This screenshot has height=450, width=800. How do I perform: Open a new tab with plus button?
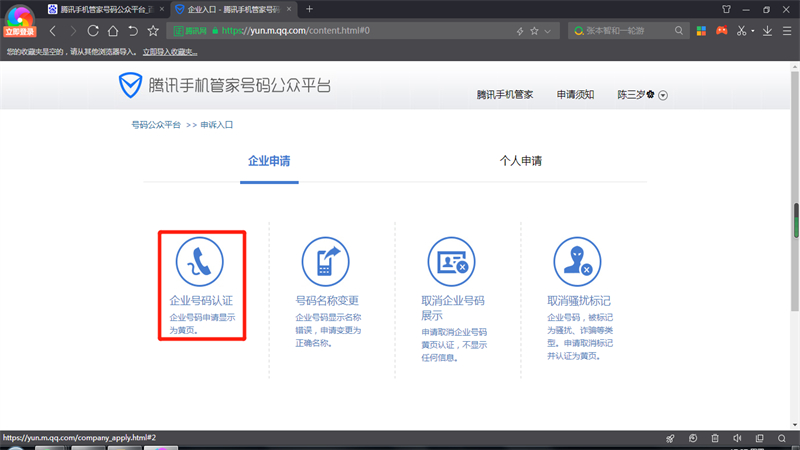(x=309, y=9)
